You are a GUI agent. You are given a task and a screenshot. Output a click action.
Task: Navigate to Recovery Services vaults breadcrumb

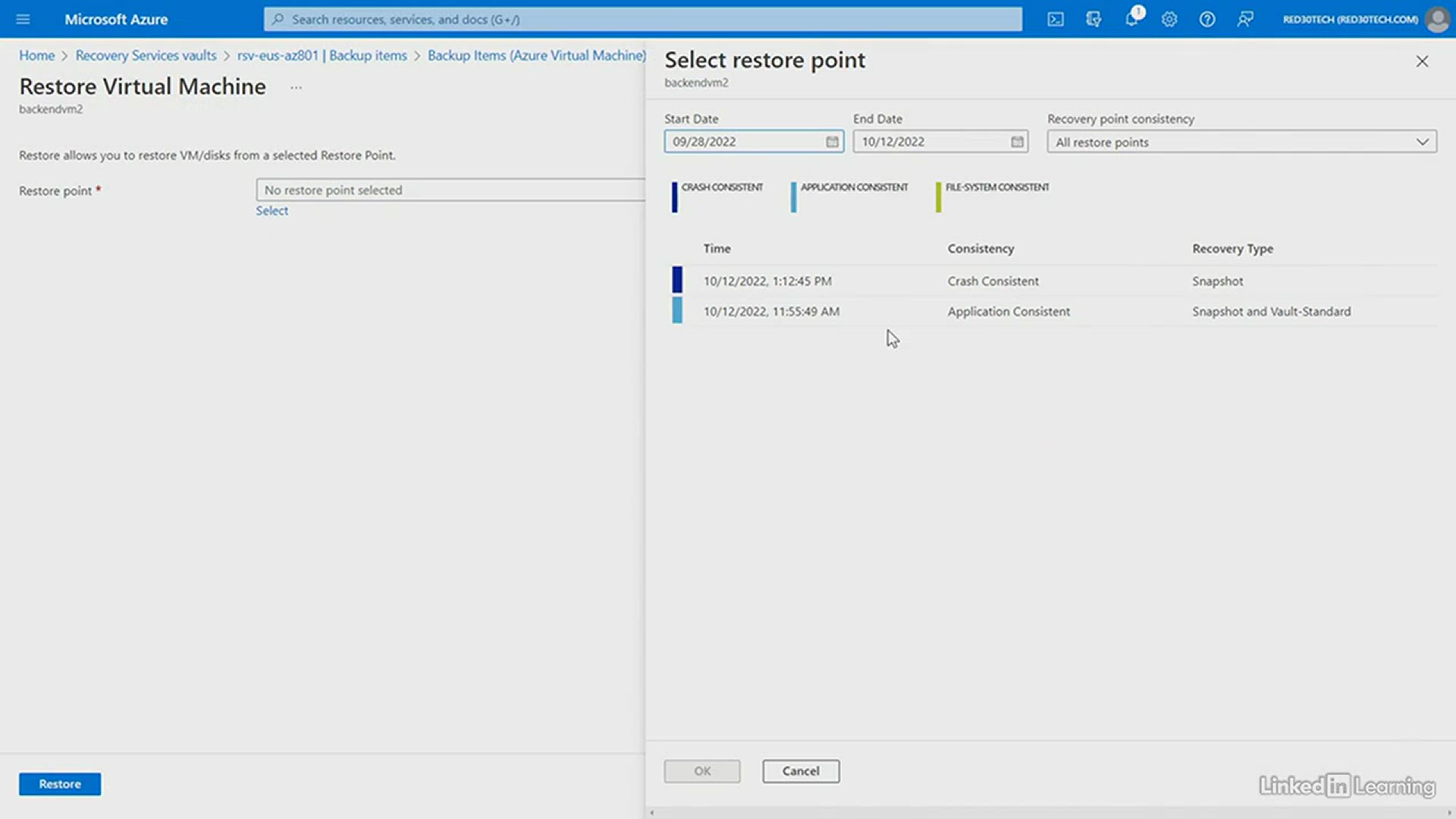[146, 55]
